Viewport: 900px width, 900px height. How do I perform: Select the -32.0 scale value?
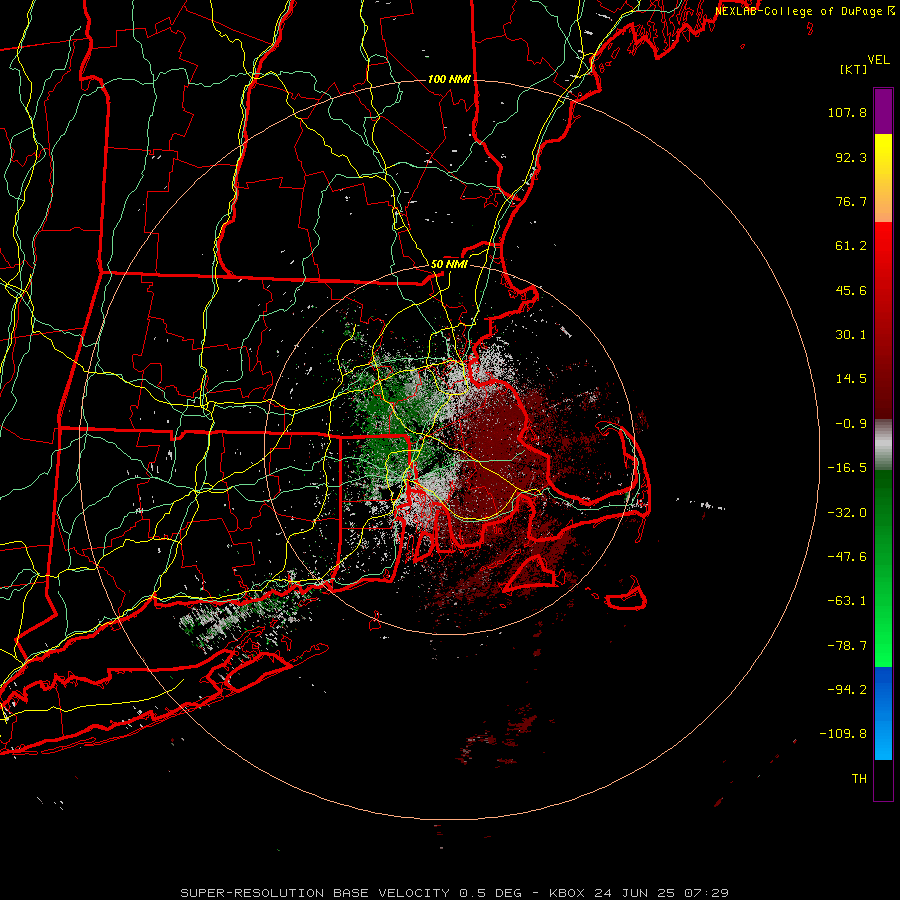(x=847, y=513)
